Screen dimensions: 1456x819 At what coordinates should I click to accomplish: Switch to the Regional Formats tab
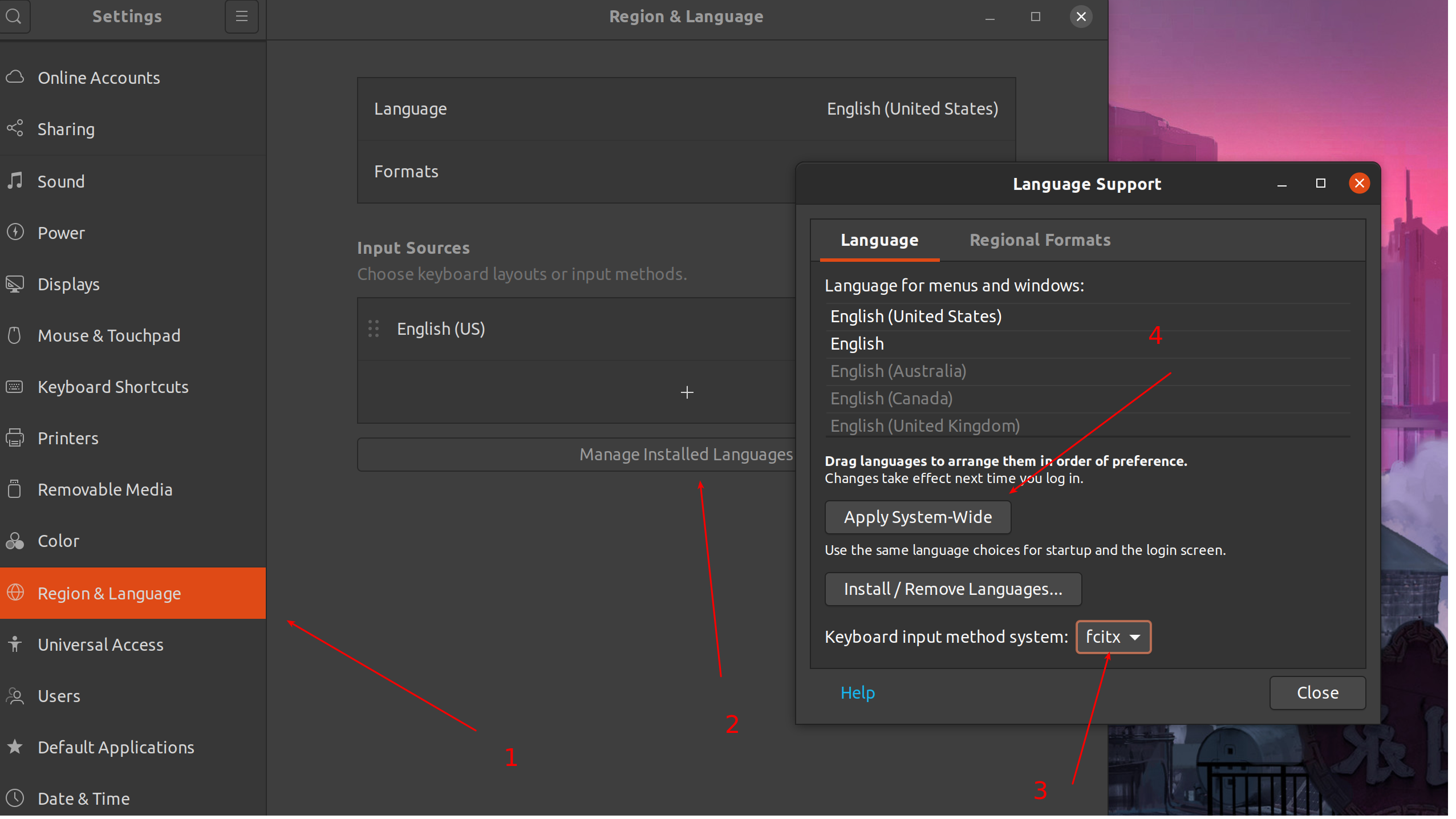[1040, 240]
